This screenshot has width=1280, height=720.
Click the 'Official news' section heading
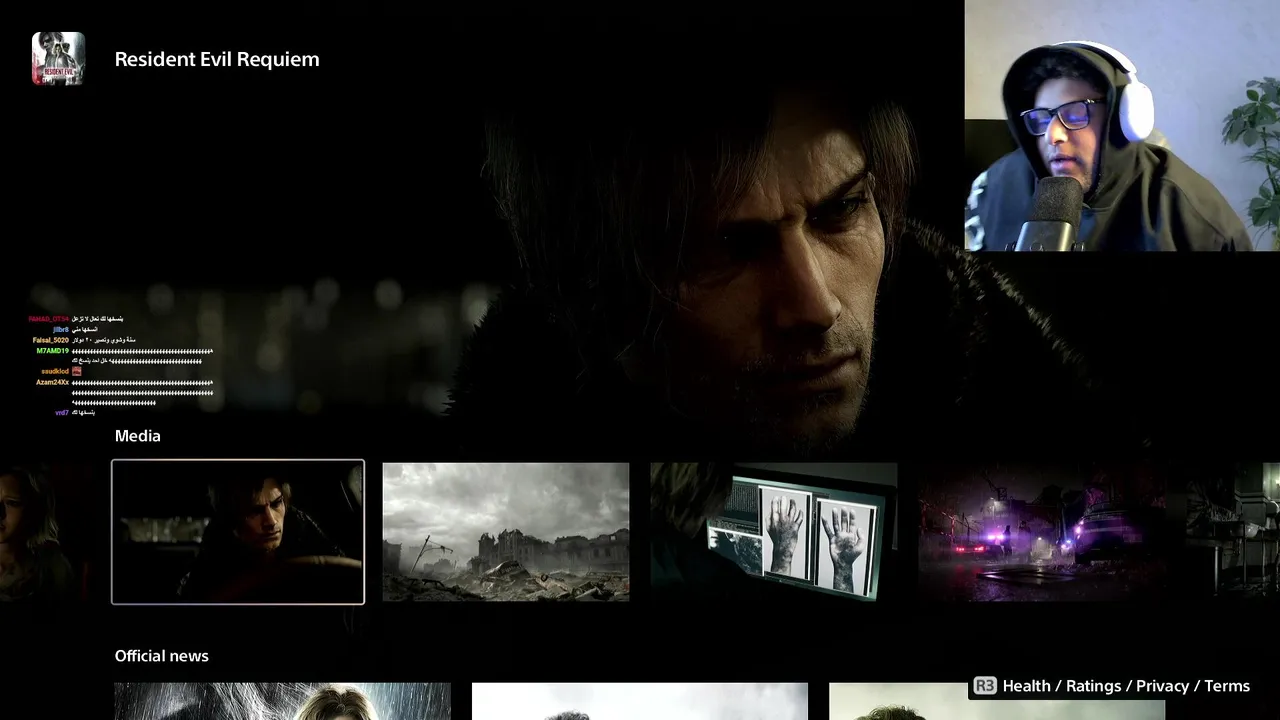point(162,656)
